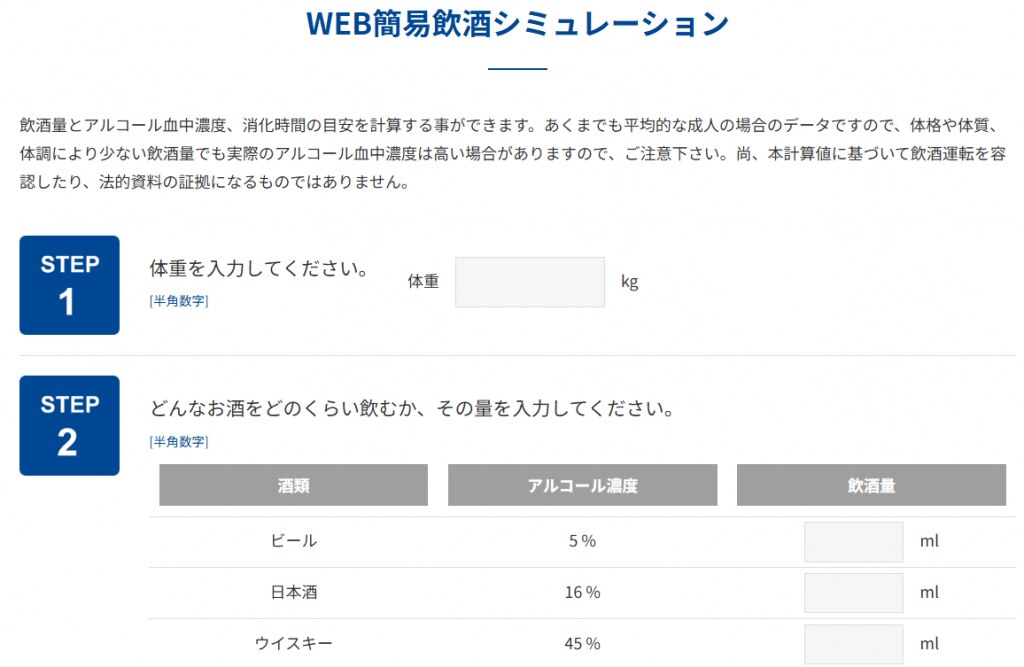Click the STEP 1 blue badge

pos(69,285)
